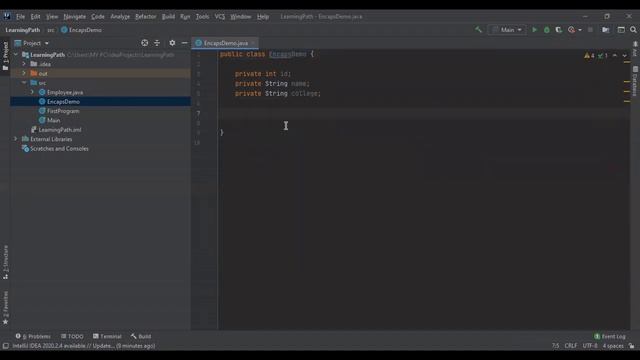This screenshot has height=360, width=640.
Task: Open Project panel settings gear
Action: (172, 43)
